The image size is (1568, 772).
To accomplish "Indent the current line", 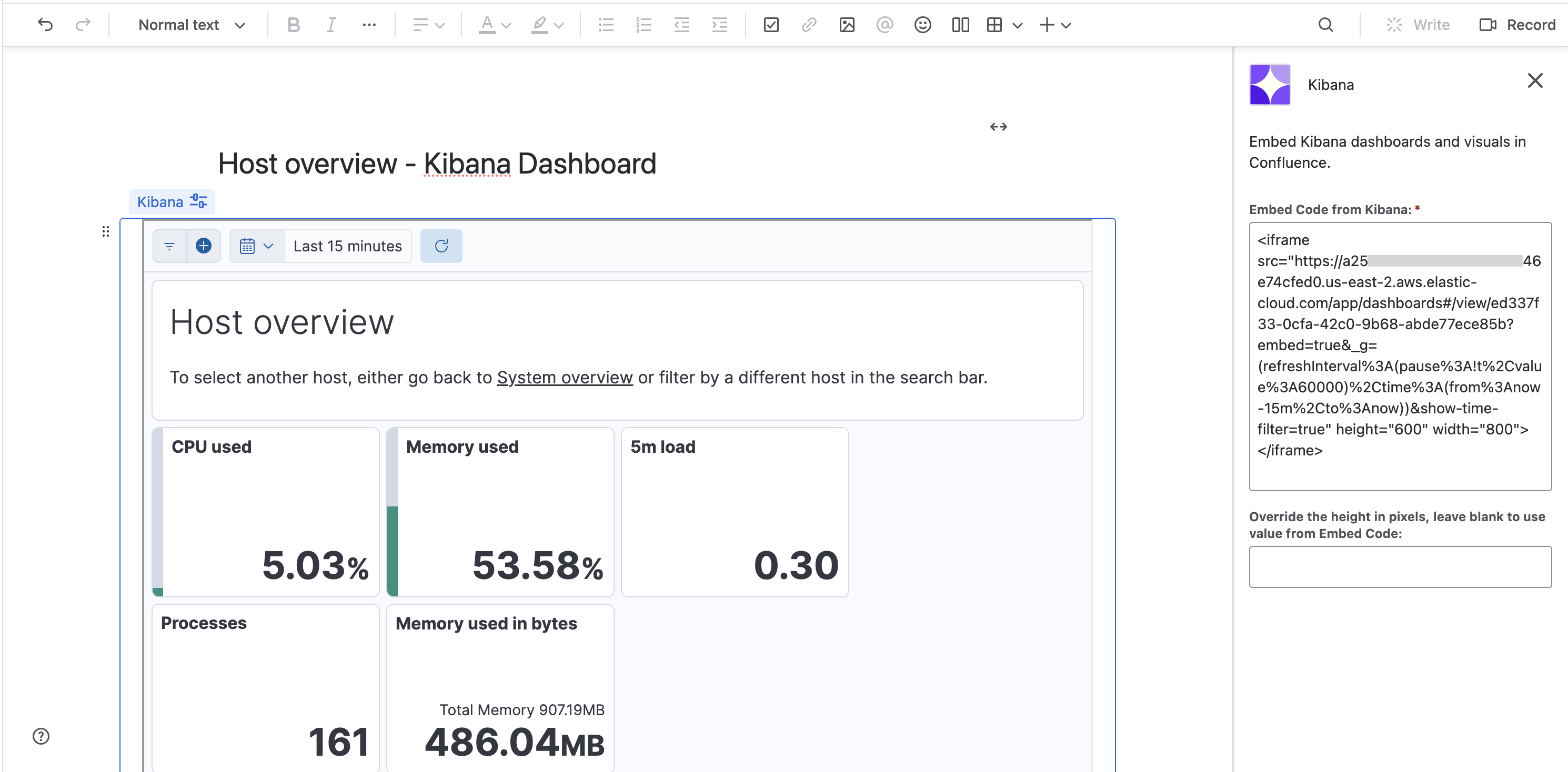I will pyautogui.click(x=719, y=25).
